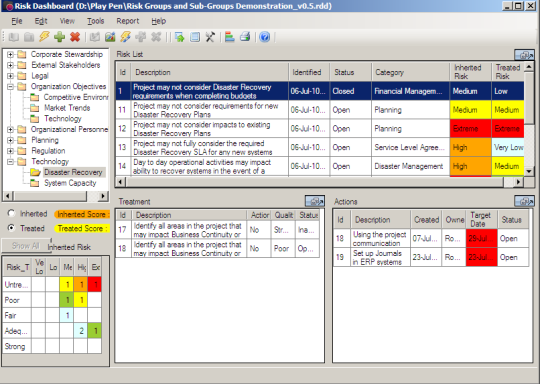The image size is (540, 384).
Task: Expand the Corporate Stewardship tree node
Action: click(x=10, y=54)
